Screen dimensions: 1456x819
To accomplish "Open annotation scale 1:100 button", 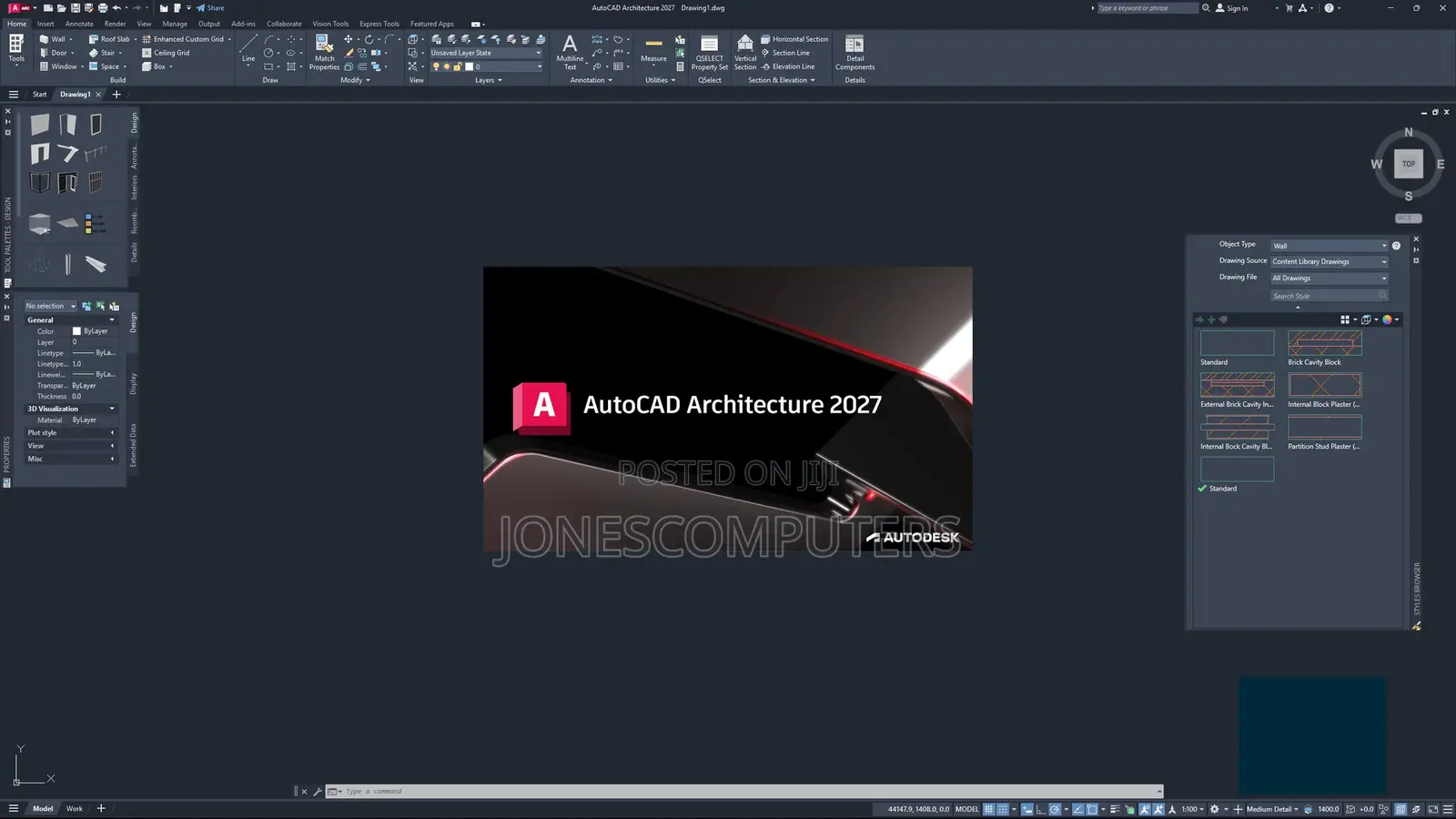I will (1192, 809).
